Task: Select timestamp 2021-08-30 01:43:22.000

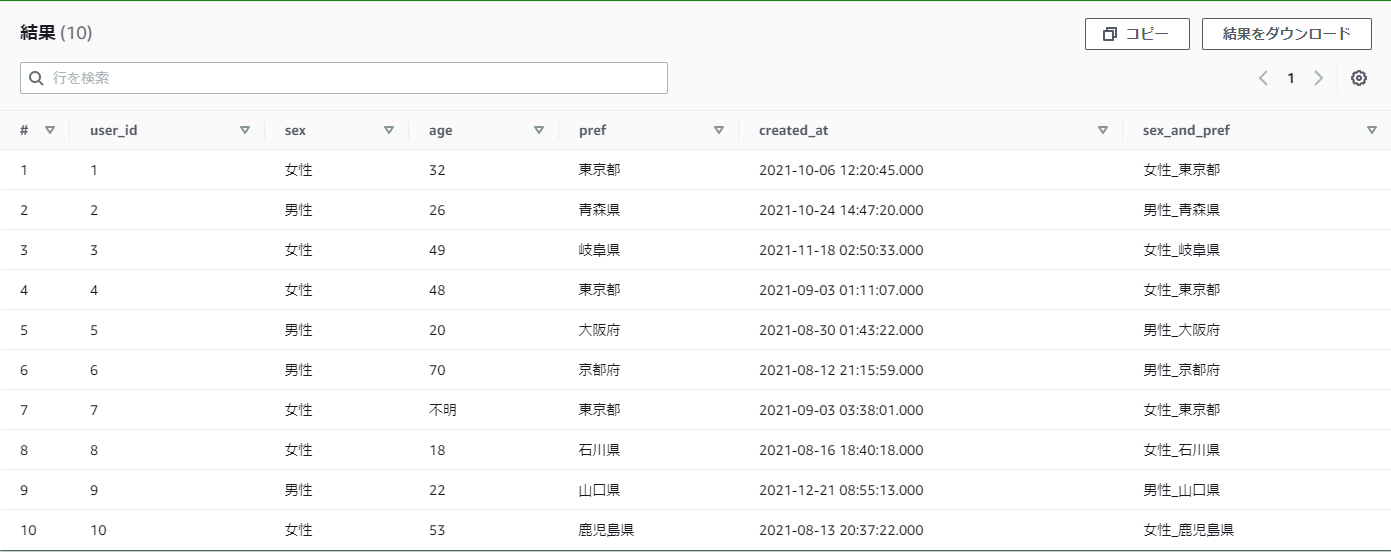Action: (x=841, y=330)
